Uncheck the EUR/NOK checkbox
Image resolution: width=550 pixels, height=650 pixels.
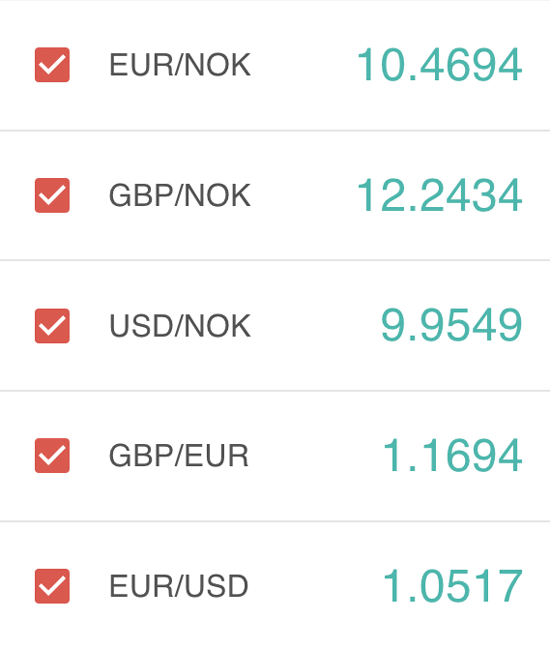pyautogui.click(x=52, y=65)
